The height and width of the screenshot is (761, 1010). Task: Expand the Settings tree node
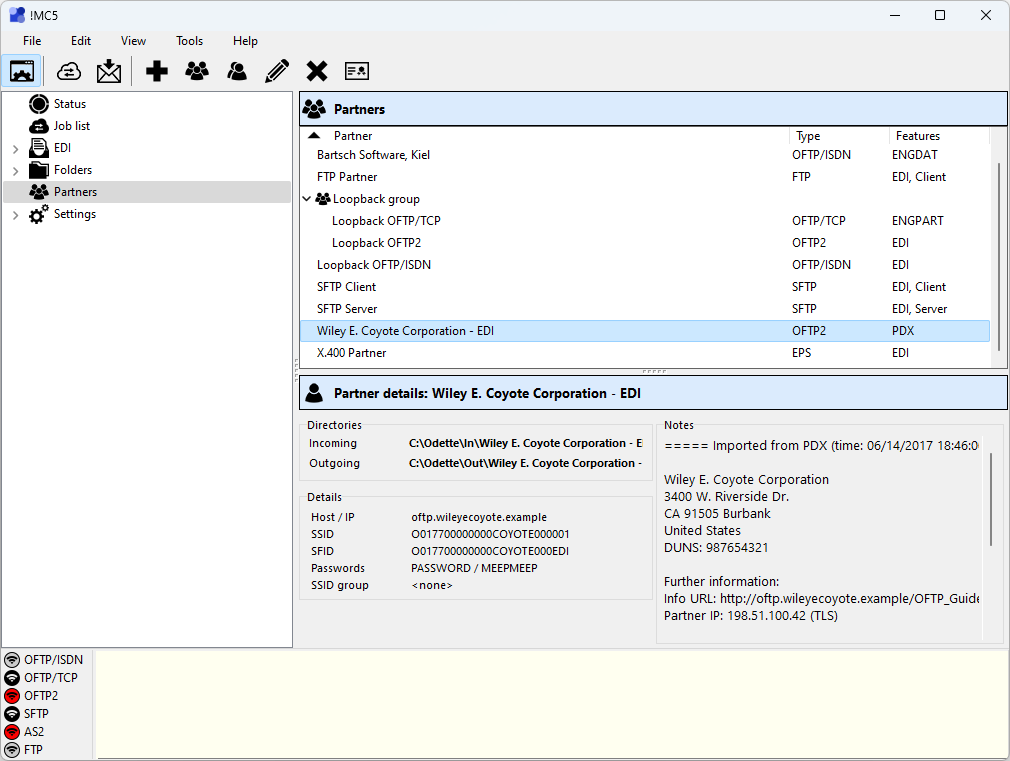click(x=15, y=215)
